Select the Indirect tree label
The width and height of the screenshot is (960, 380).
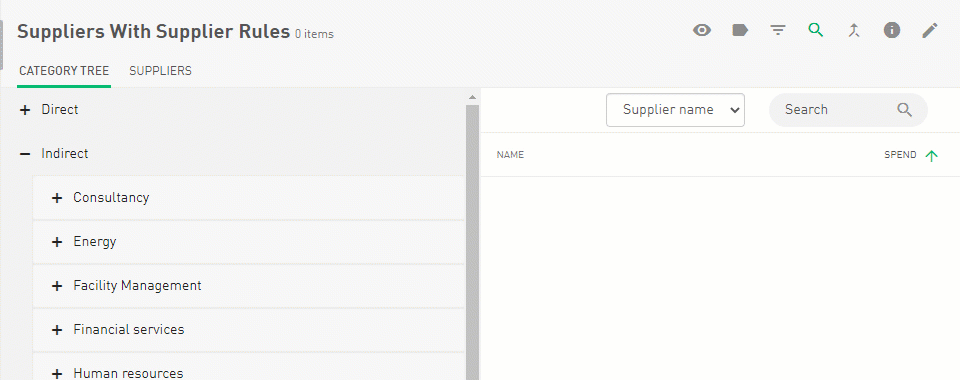[x=65, y=154]
